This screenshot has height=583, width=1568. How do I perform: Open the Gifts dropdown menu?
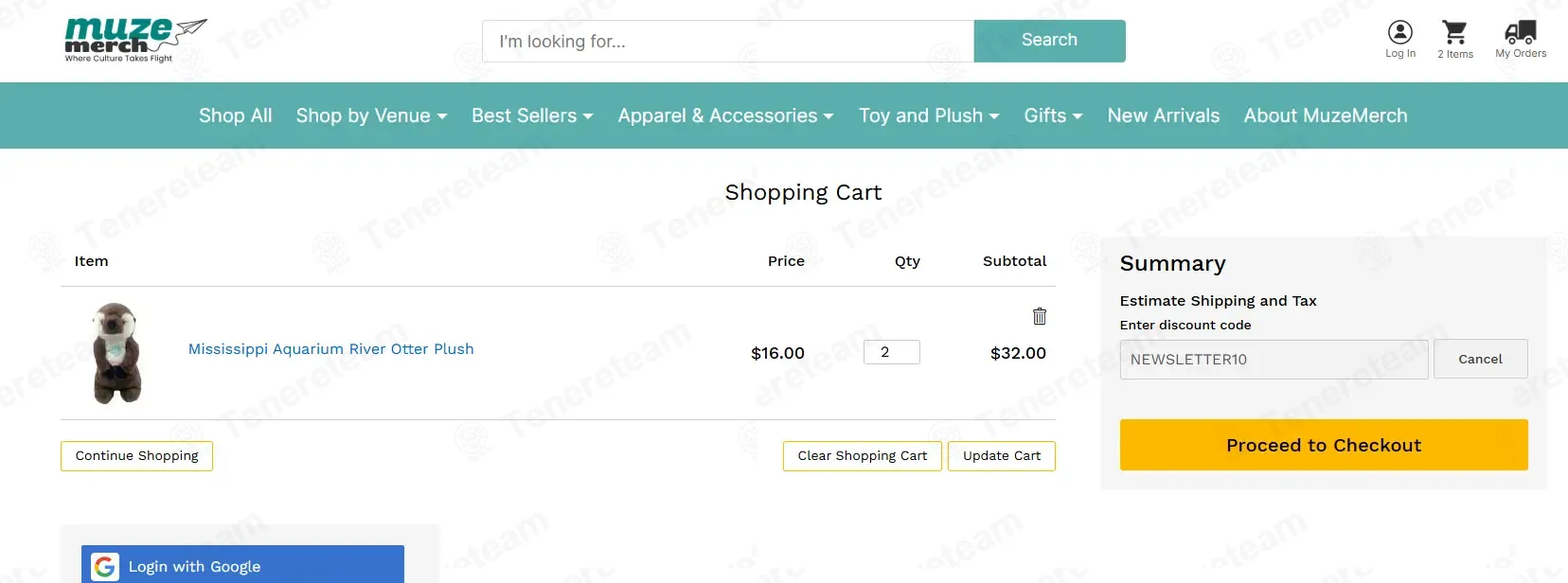(1053, 115)
